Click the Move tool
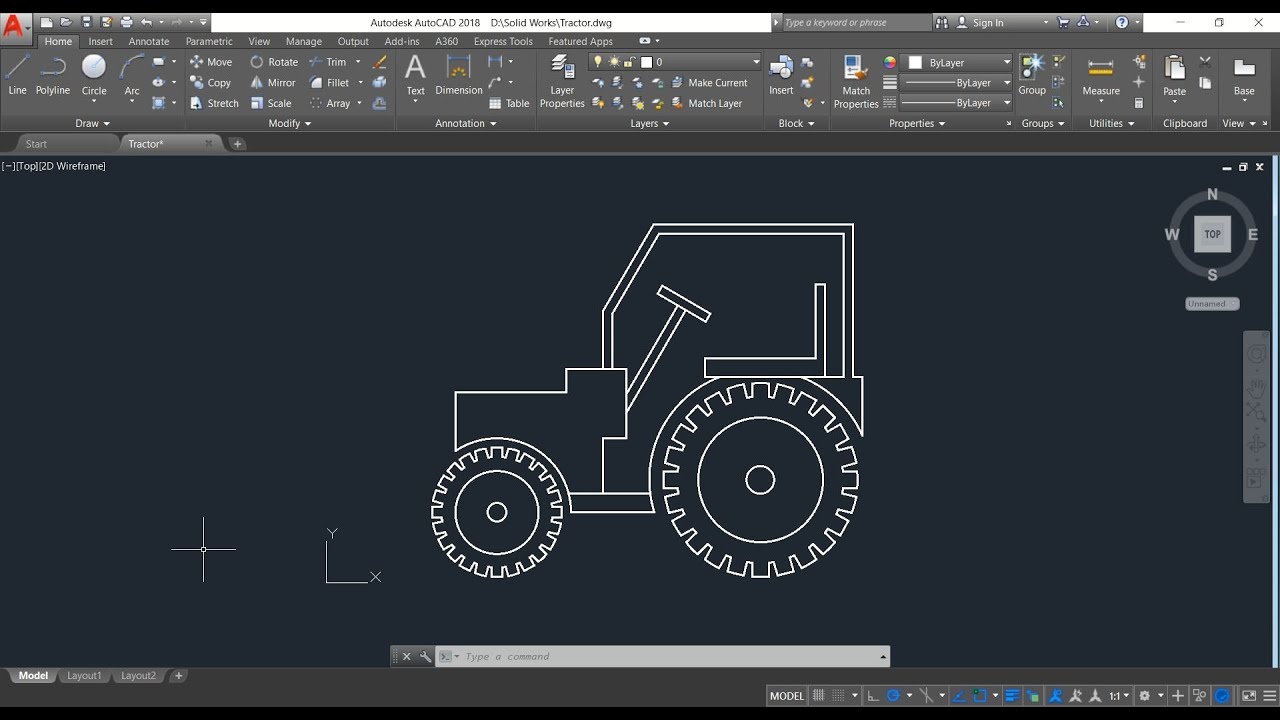Image resolution: width=1280 pixels, height=720 pixels. coord(211,62)
